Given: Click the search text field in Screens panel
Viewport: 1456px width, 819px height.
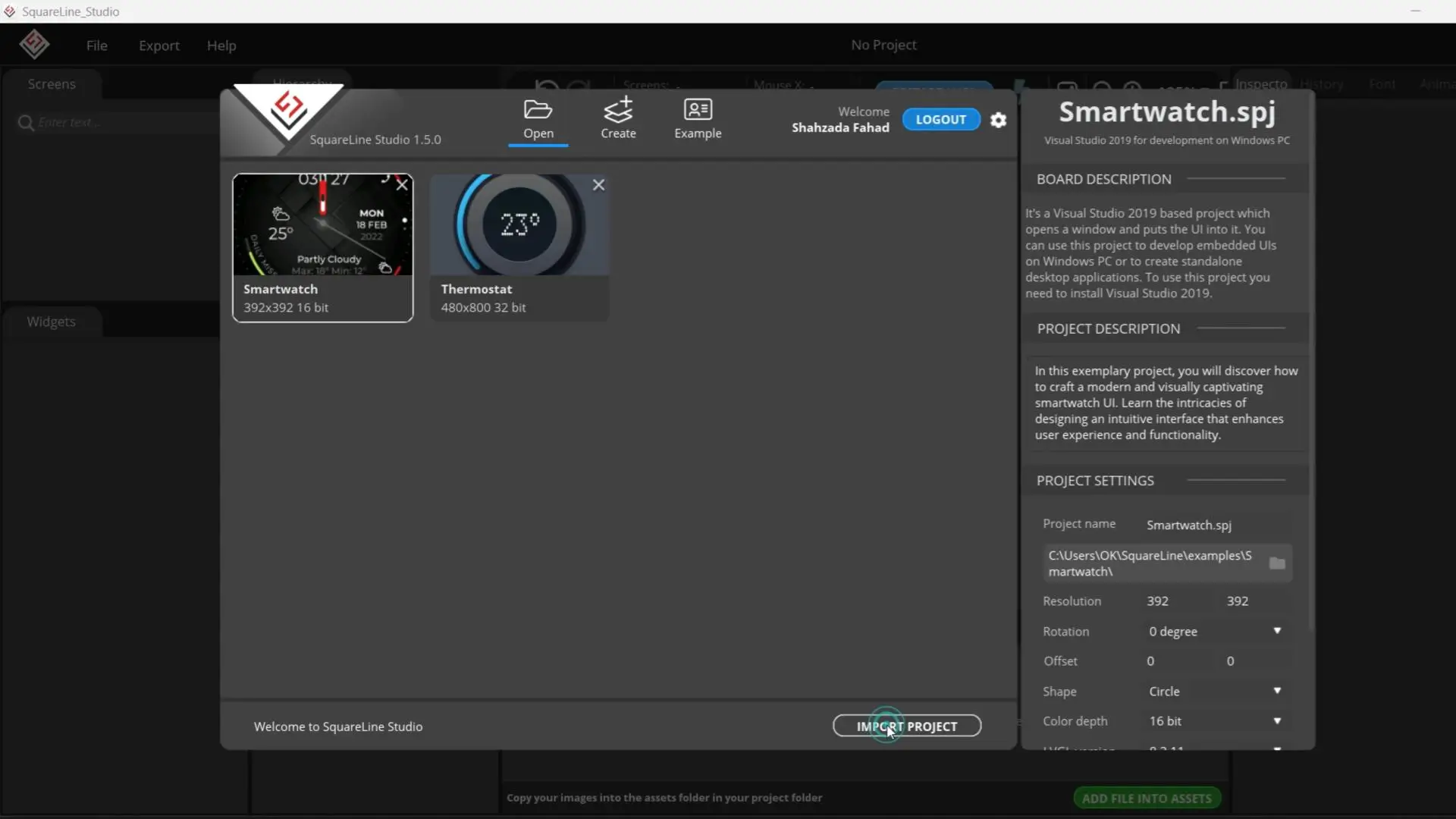Looking at the screenshot, I should tap(125, 122).
